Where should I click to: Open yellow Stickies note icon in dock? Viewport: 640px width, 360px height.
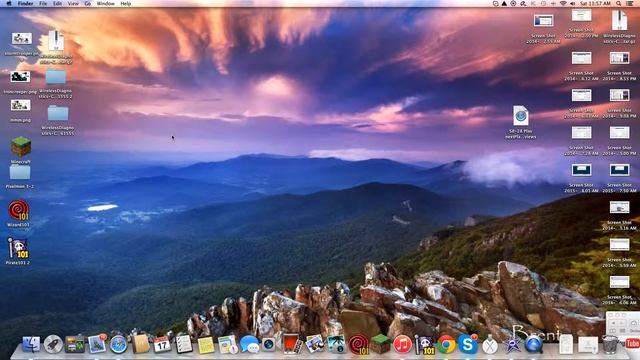pyautogui.click(x=206, y=345)
